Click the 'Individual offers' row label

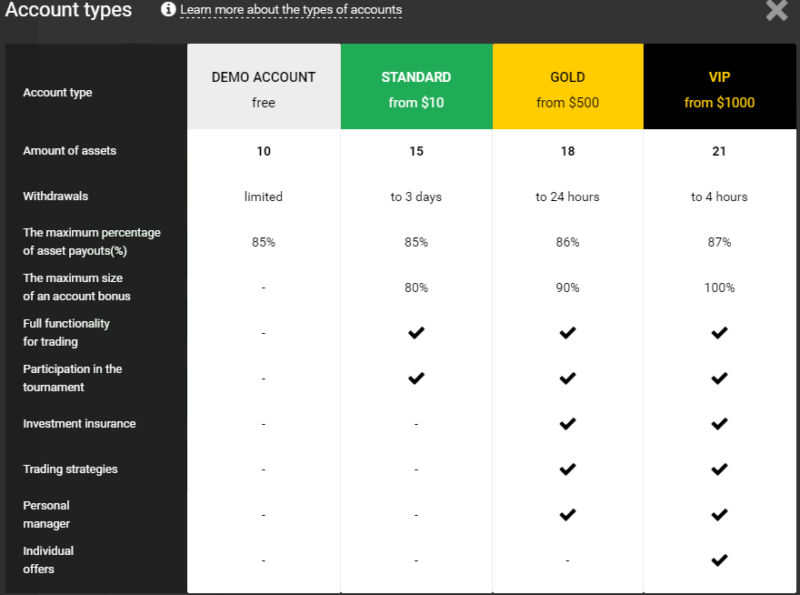(x=48, y=560)
